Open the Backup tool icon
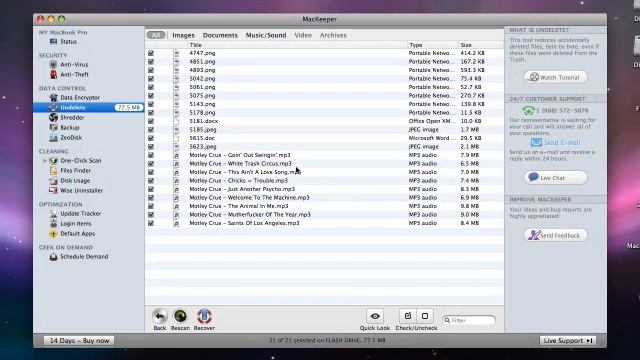 (53, 127)
